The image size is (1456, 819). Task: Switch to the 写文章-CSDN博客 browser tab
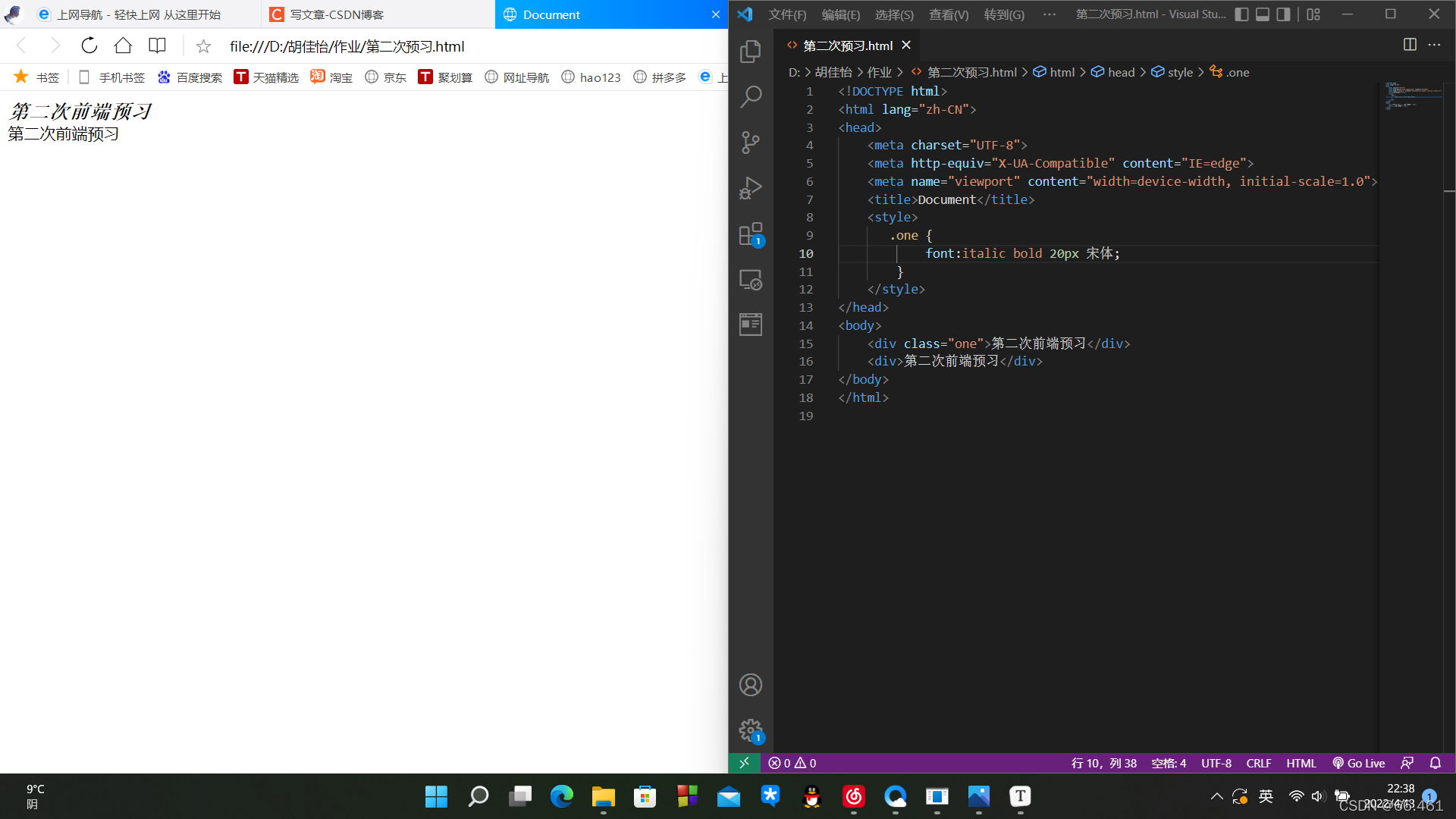[337, 14]
